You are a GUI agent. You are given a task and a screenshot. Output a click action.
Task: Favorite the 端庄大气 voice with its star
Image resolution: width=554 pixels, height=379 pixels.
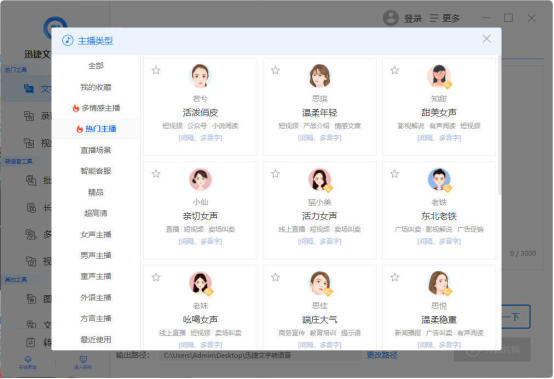click(275, 277)
